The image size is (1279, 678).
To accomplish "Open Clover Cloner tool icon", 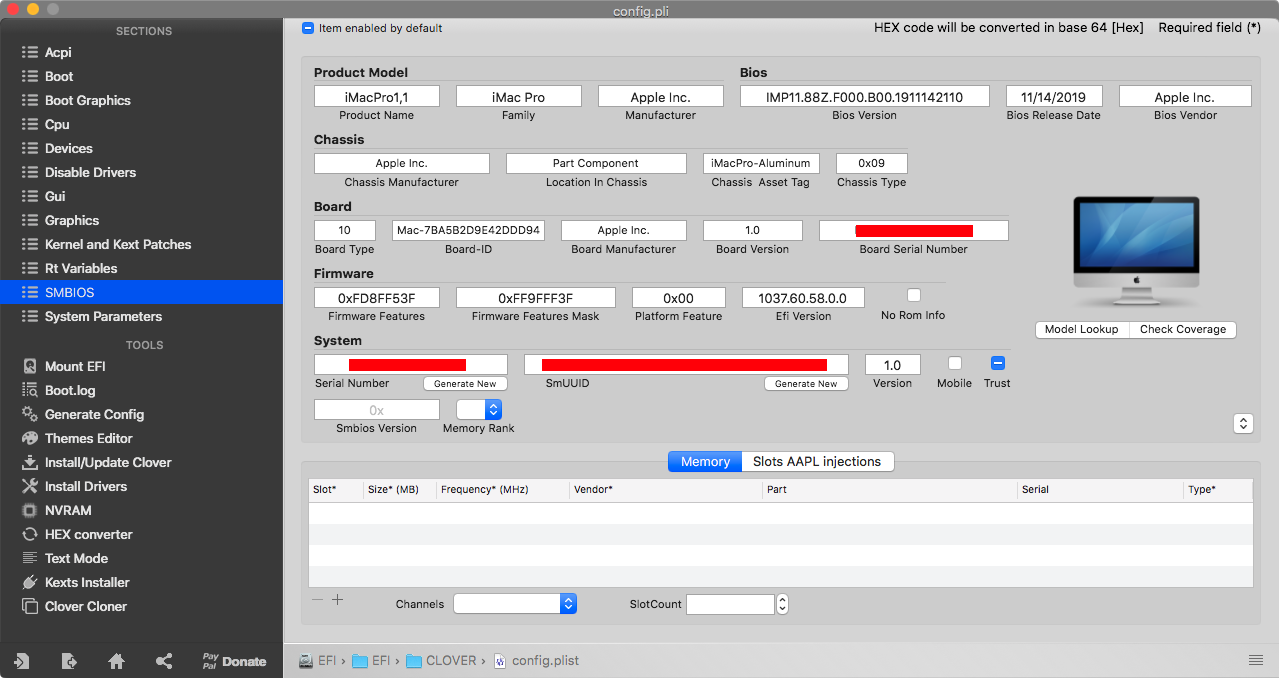I will coord(30,607).
